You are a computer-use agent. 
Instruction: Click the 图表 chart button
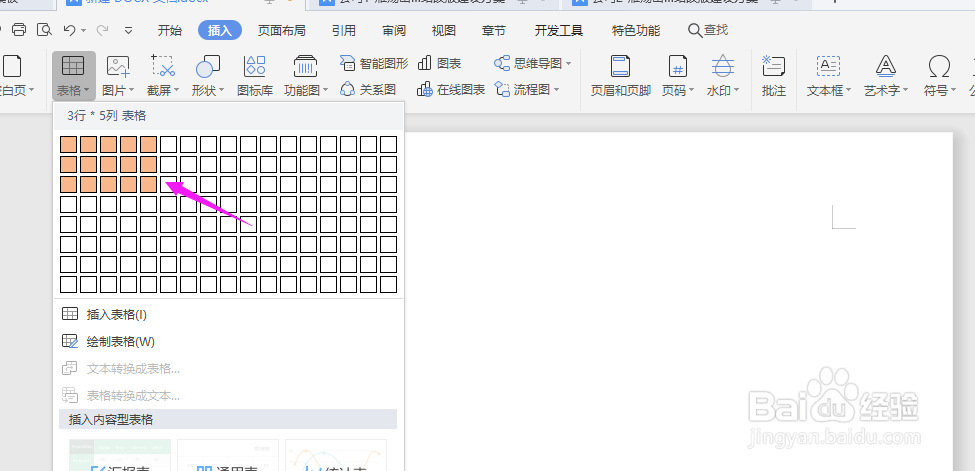coord(439,63)
